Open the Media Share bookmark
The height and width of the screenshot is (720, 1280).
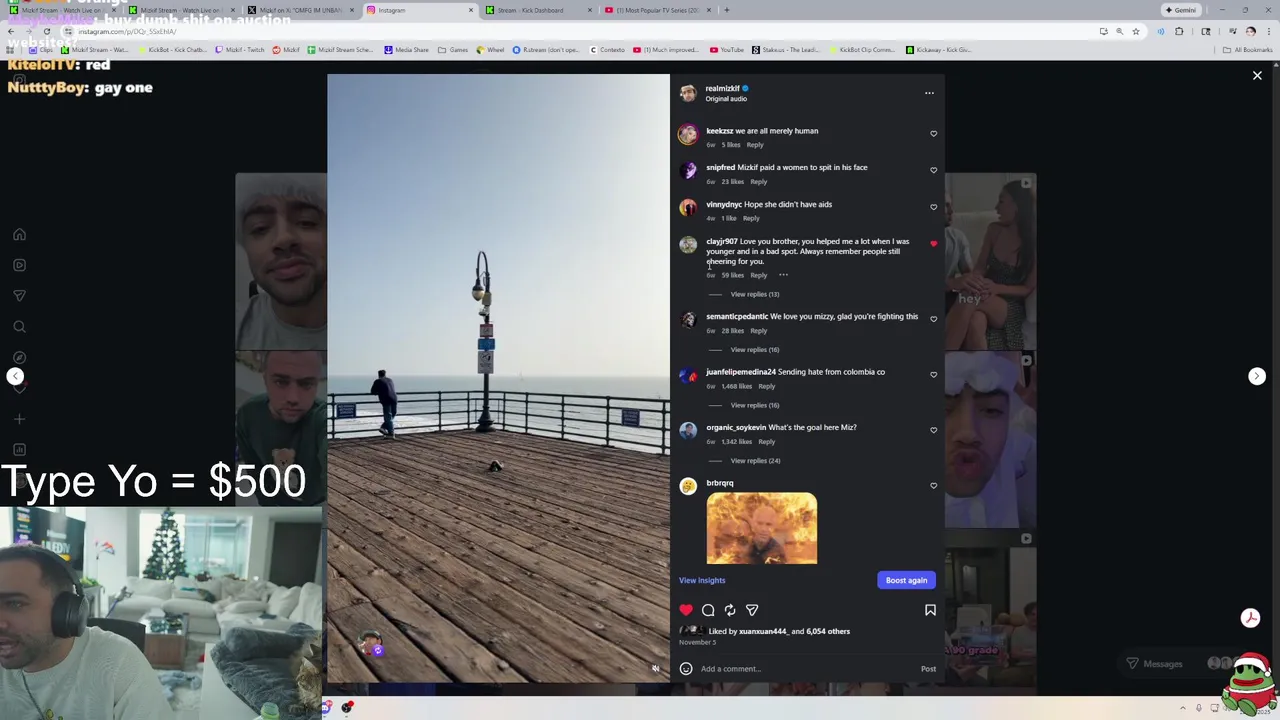(x=406, y=49)
